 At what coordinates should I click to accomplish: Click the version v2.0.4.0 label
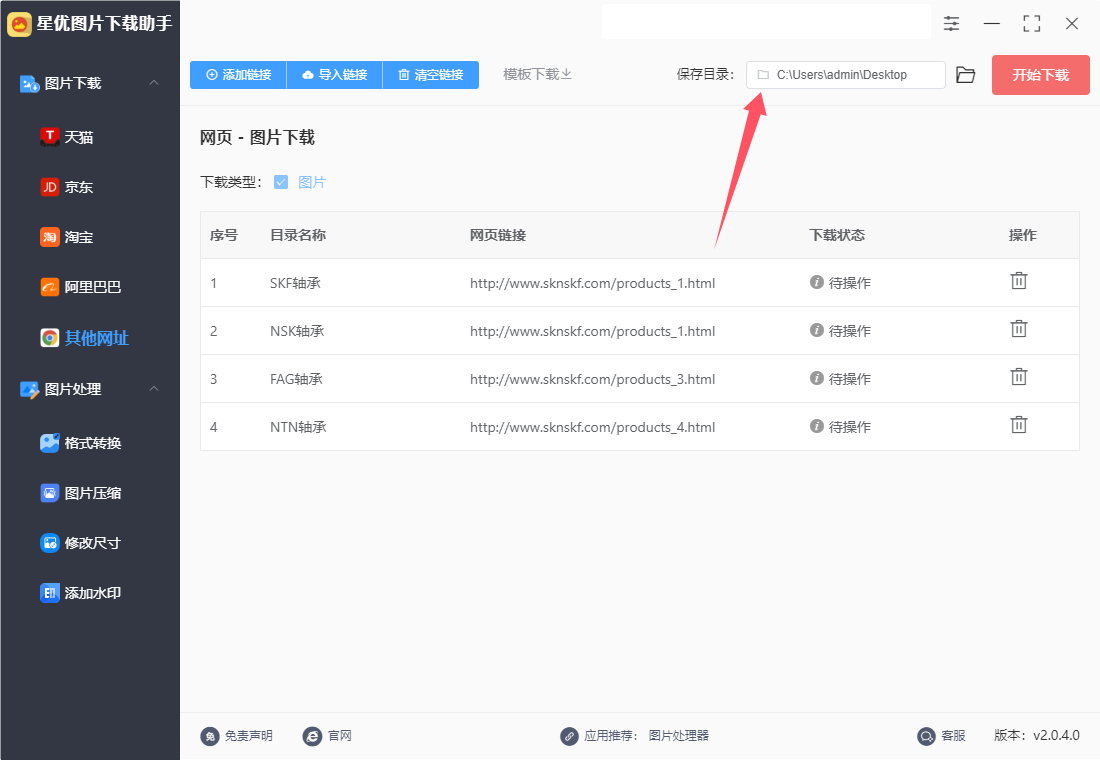[1037, 735]
